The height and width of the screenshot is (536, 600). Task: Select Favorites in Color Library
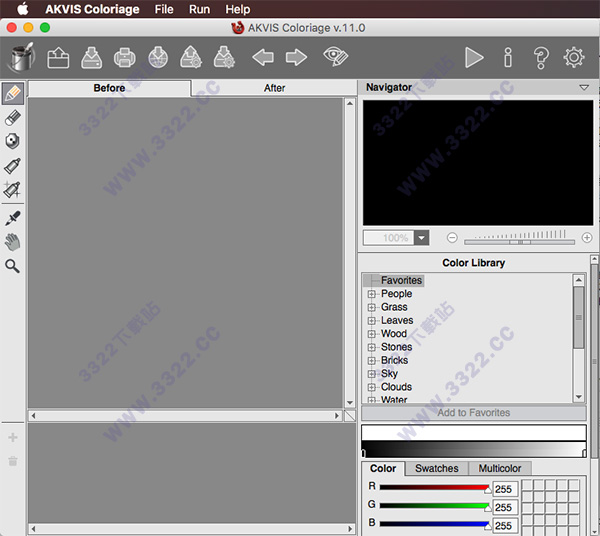[x=401, y=280]
